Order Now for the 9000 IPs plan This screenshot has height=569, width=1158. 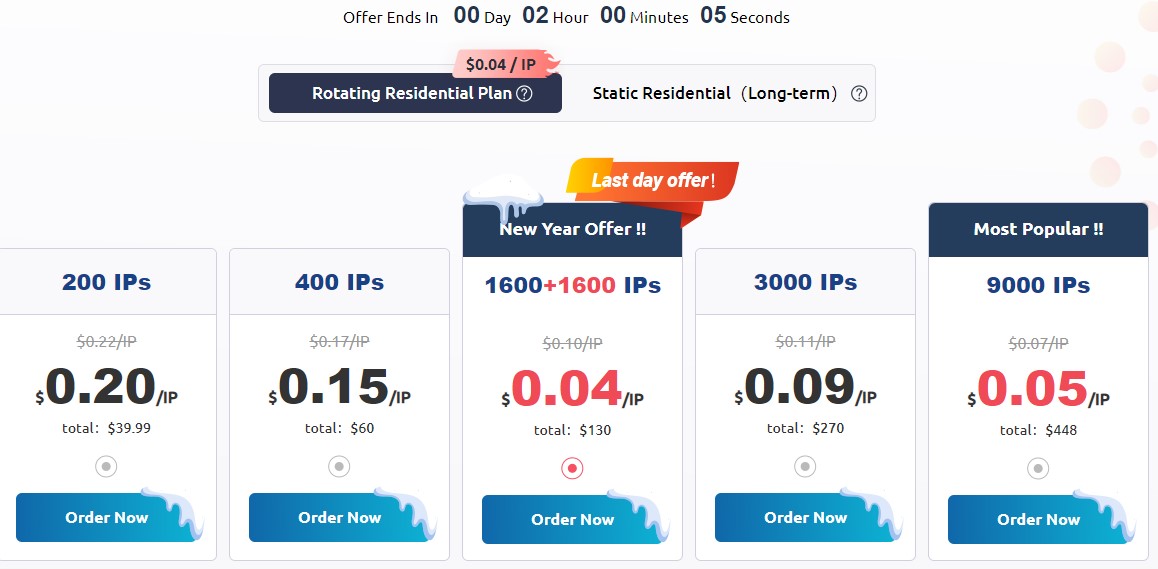point(1038,519)
